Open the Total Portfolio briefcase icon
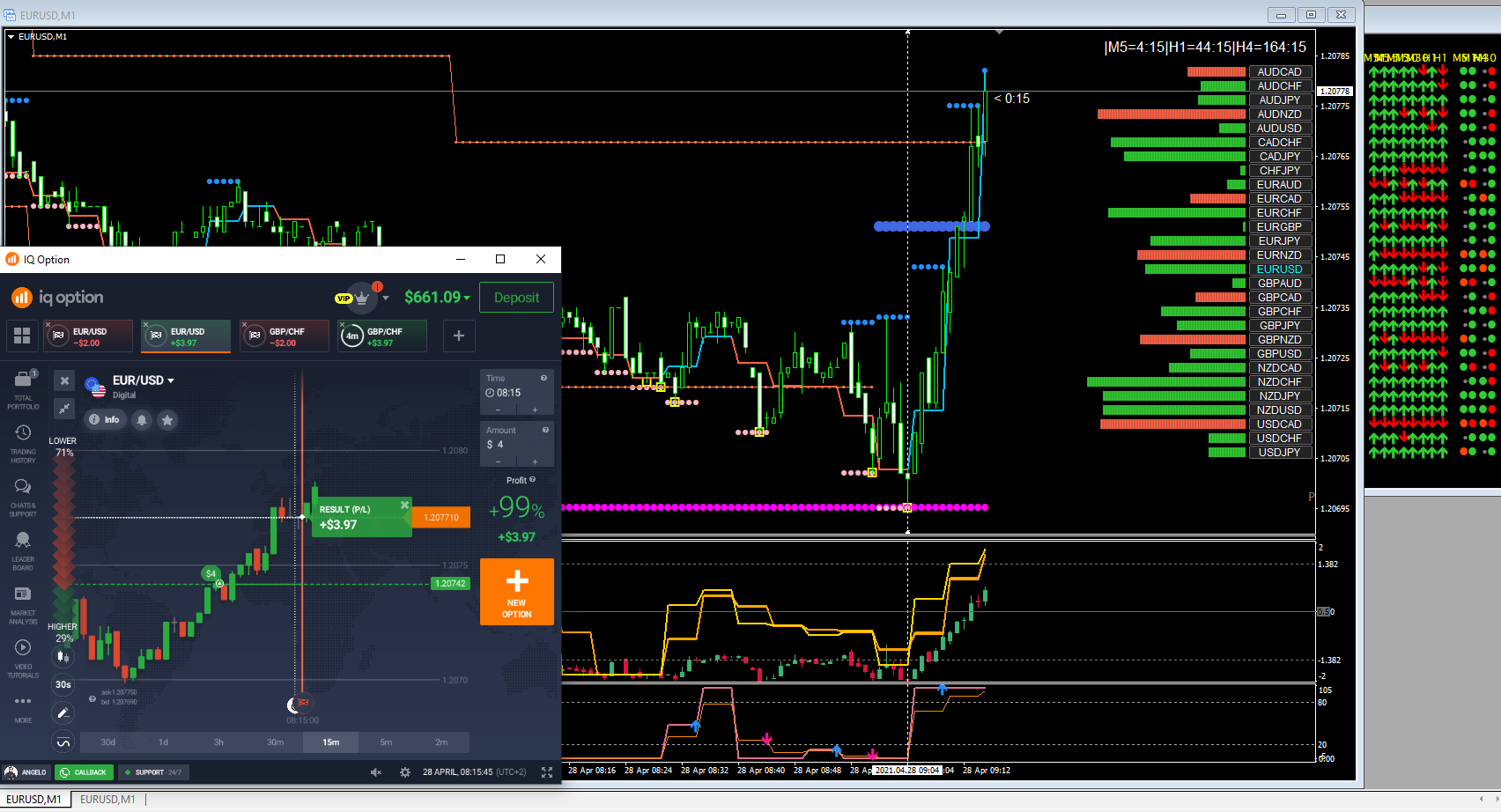Image resolution: width=1501 pixels, height=812 pixels. (23, 380)
